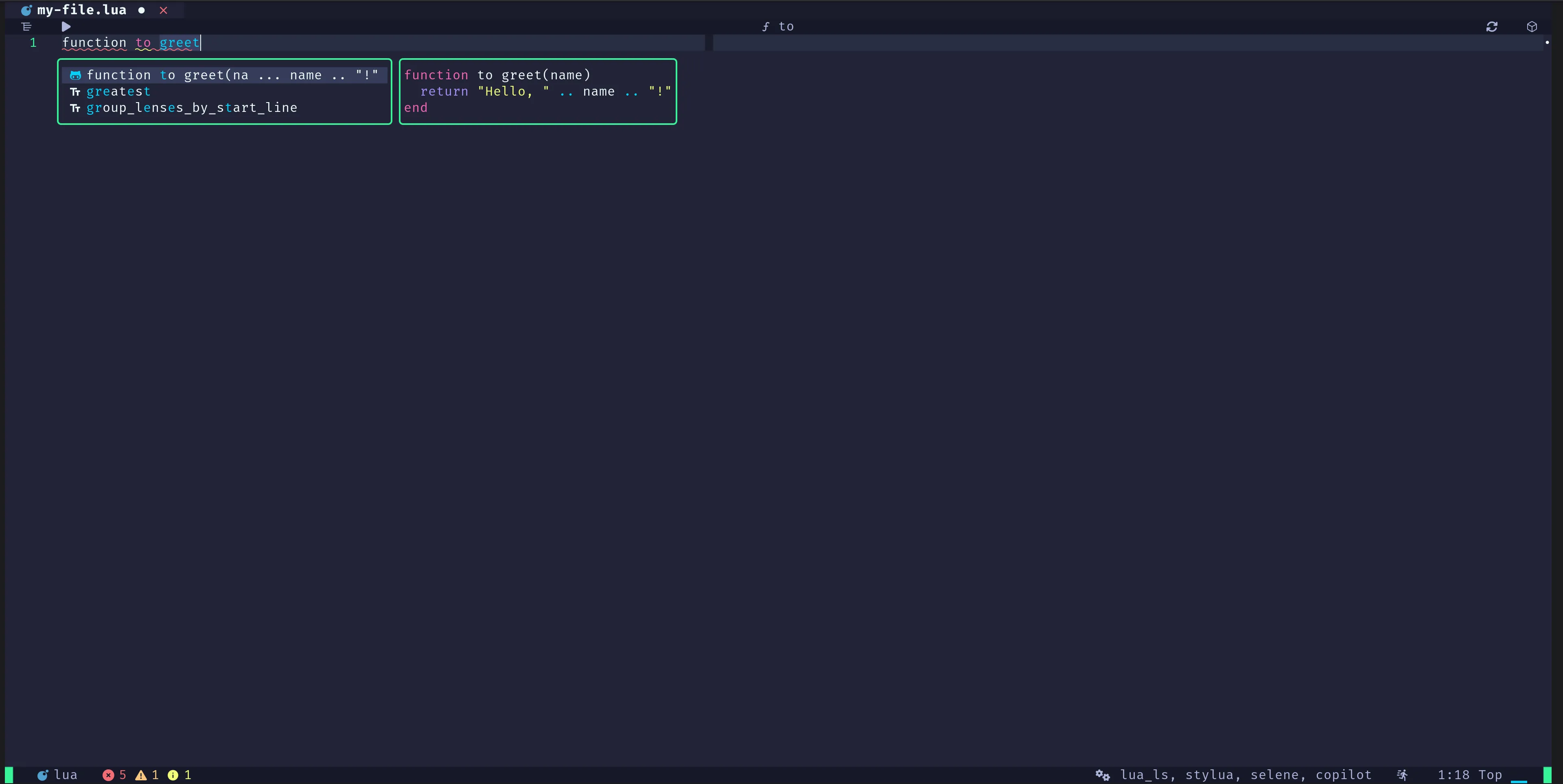Click the outline list icon below the tab
1563x784 pixels.
pos(26,27)
